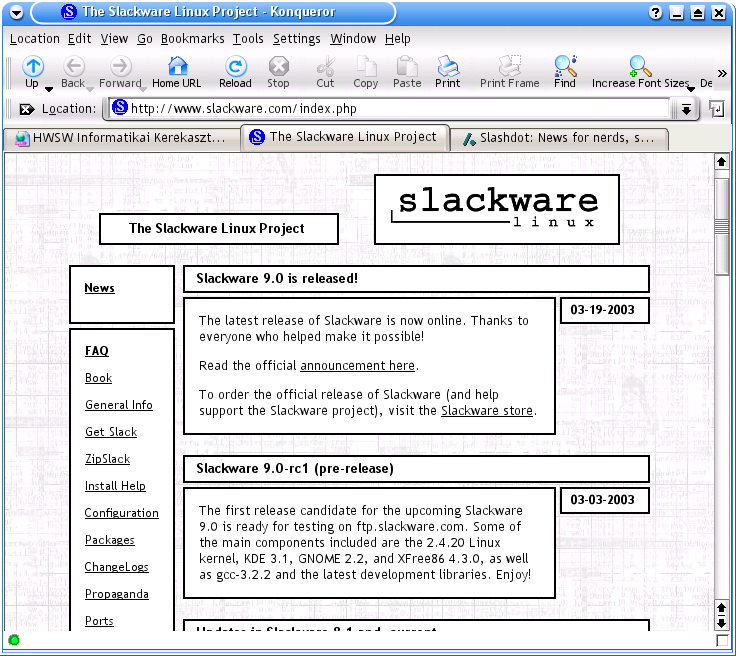The width and height of the screenshot is (736, 656).
Task: Expand the Up button history dropdown arrow
Action: coord(49,89)
